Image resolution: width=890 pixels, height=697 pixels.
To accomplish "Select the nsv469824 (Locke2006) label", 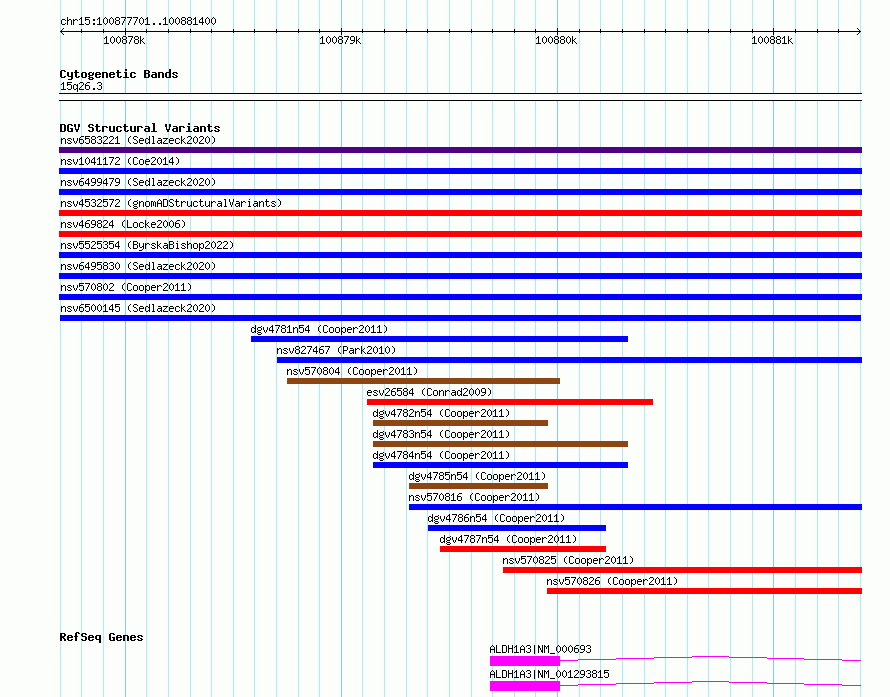I will pos(123,224).
